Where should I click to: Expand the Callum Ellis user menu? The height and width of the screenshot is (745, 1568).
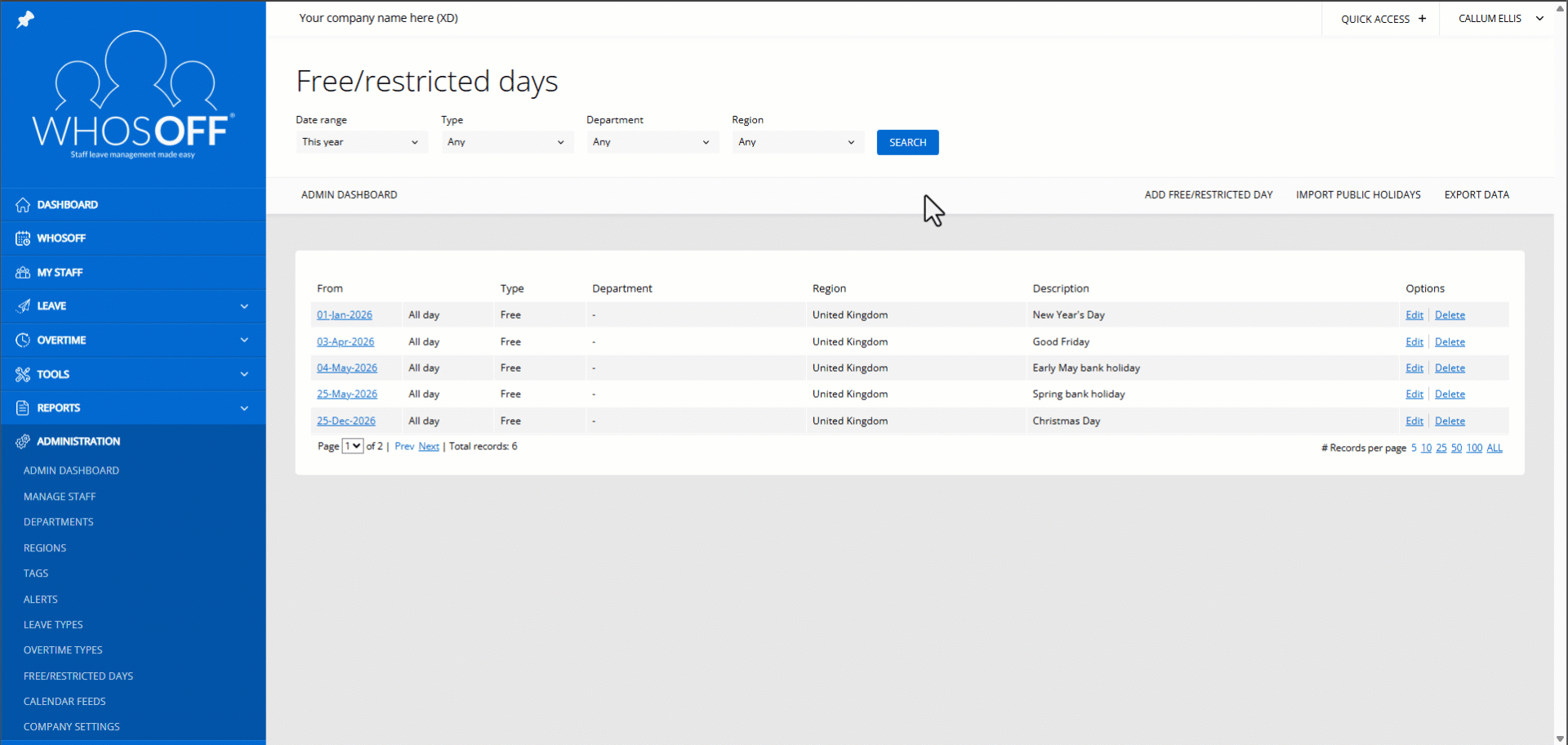coord(1501,19)
